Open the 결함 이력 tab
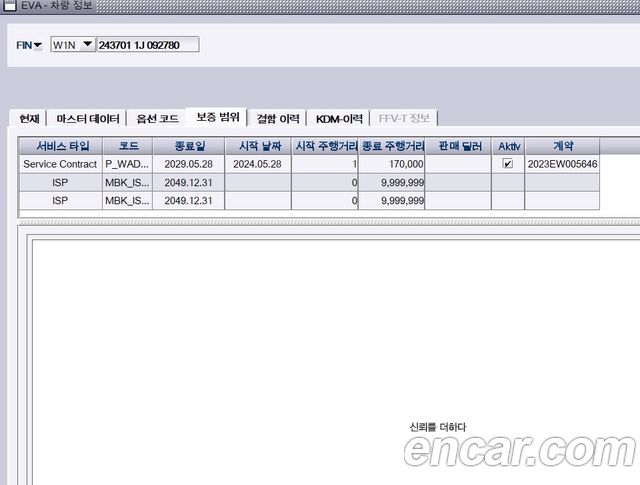 coord(278,118)
